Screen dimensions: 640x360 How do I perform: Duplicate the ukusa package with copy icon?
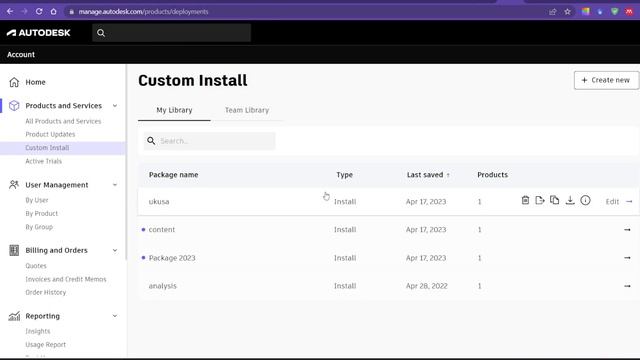[x=554, y=200]
